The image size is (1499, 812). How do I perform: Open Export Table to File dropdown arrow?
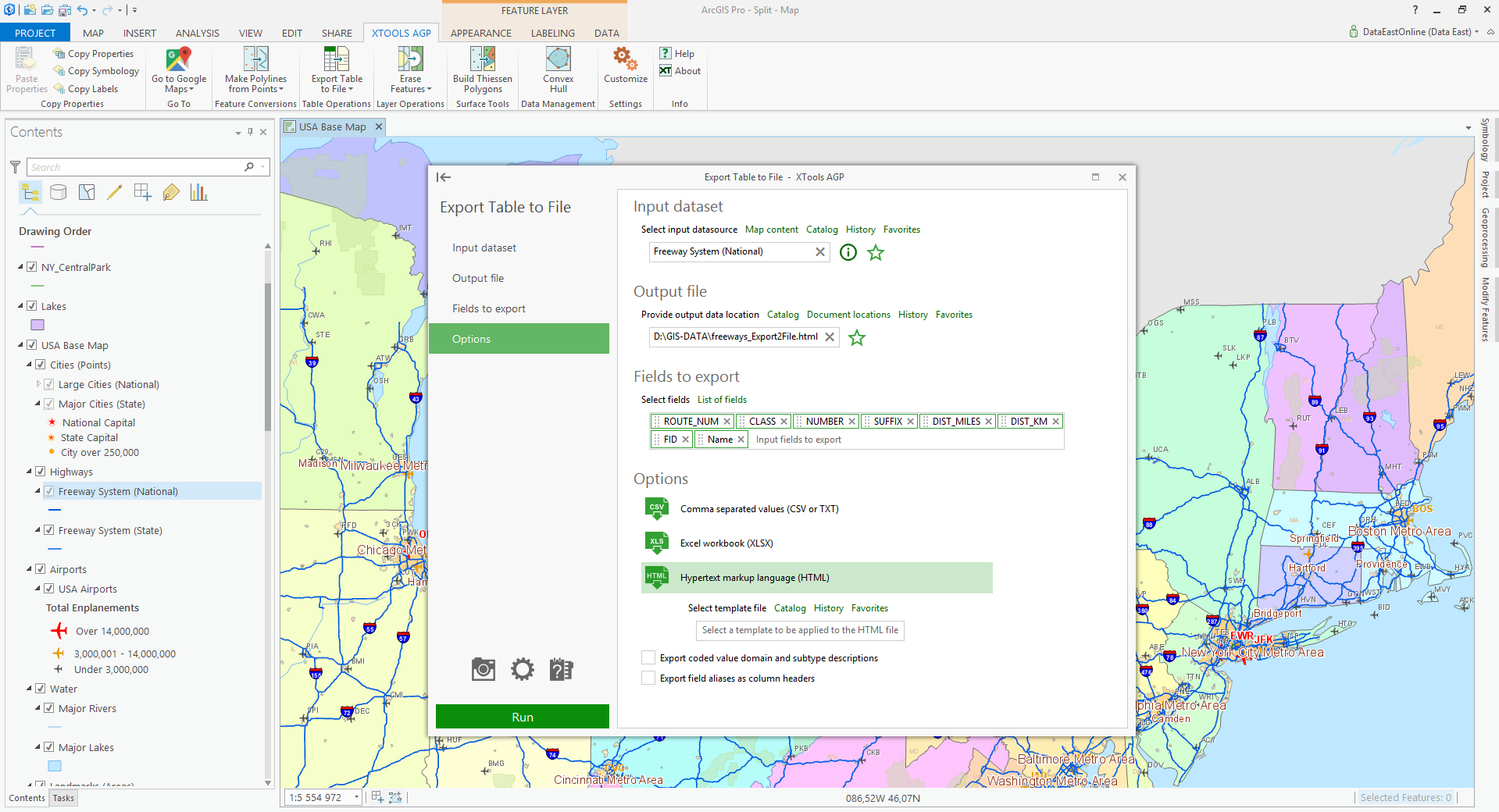351,89
